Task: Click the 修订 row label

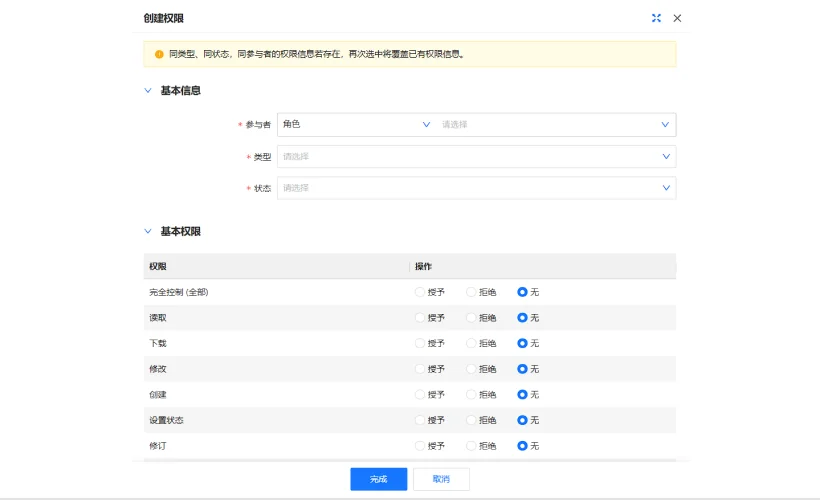Action: click(158, 446)
